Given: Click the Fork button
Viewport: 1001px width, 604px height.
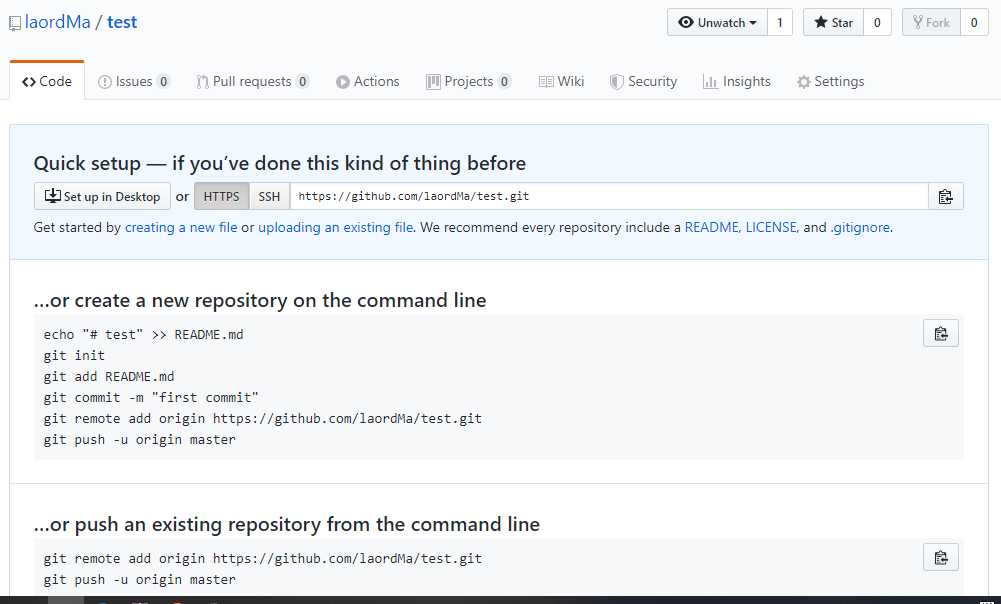Looking at the screenshot, I should (x=931, y=22).
